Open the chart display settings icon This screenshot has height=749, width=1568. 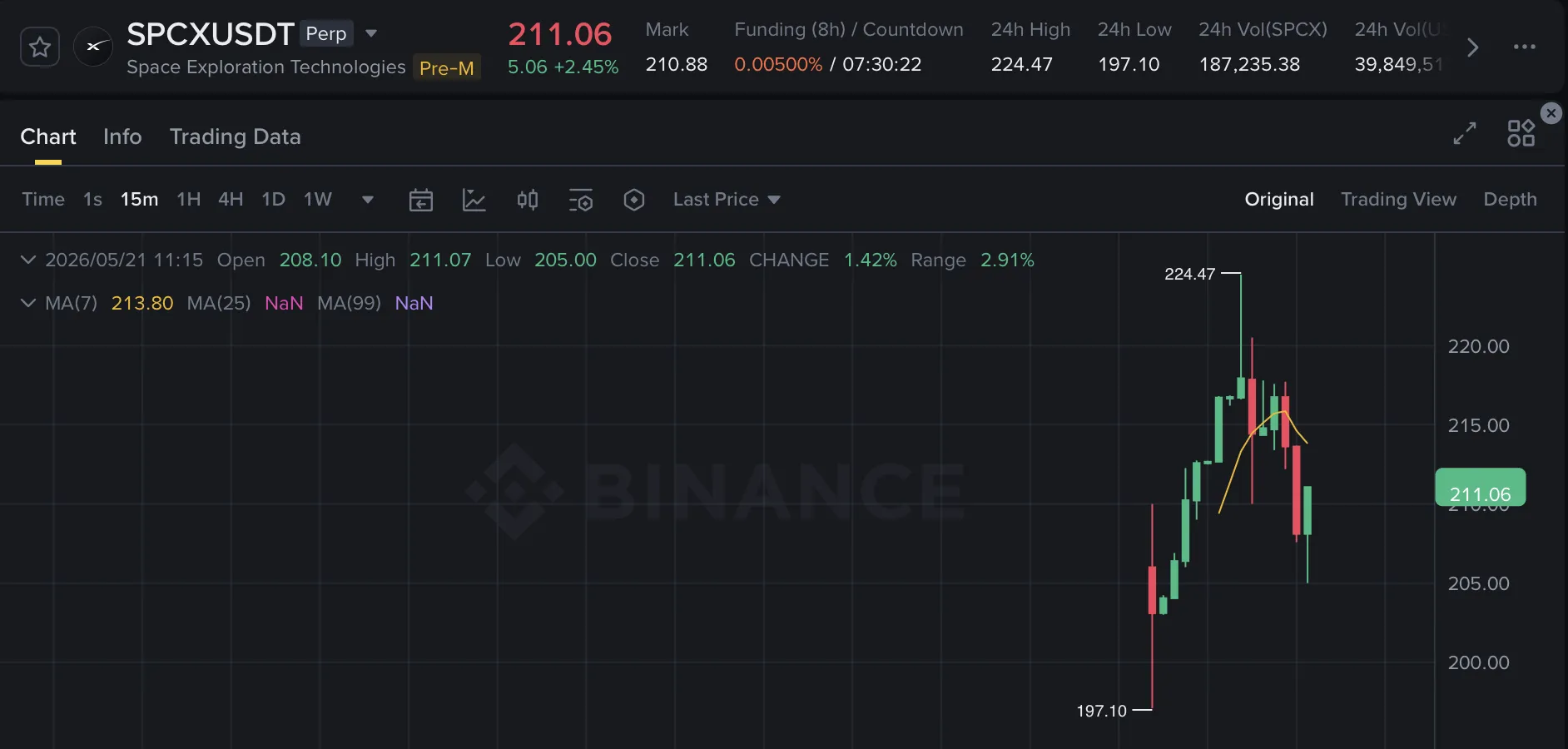581,200
